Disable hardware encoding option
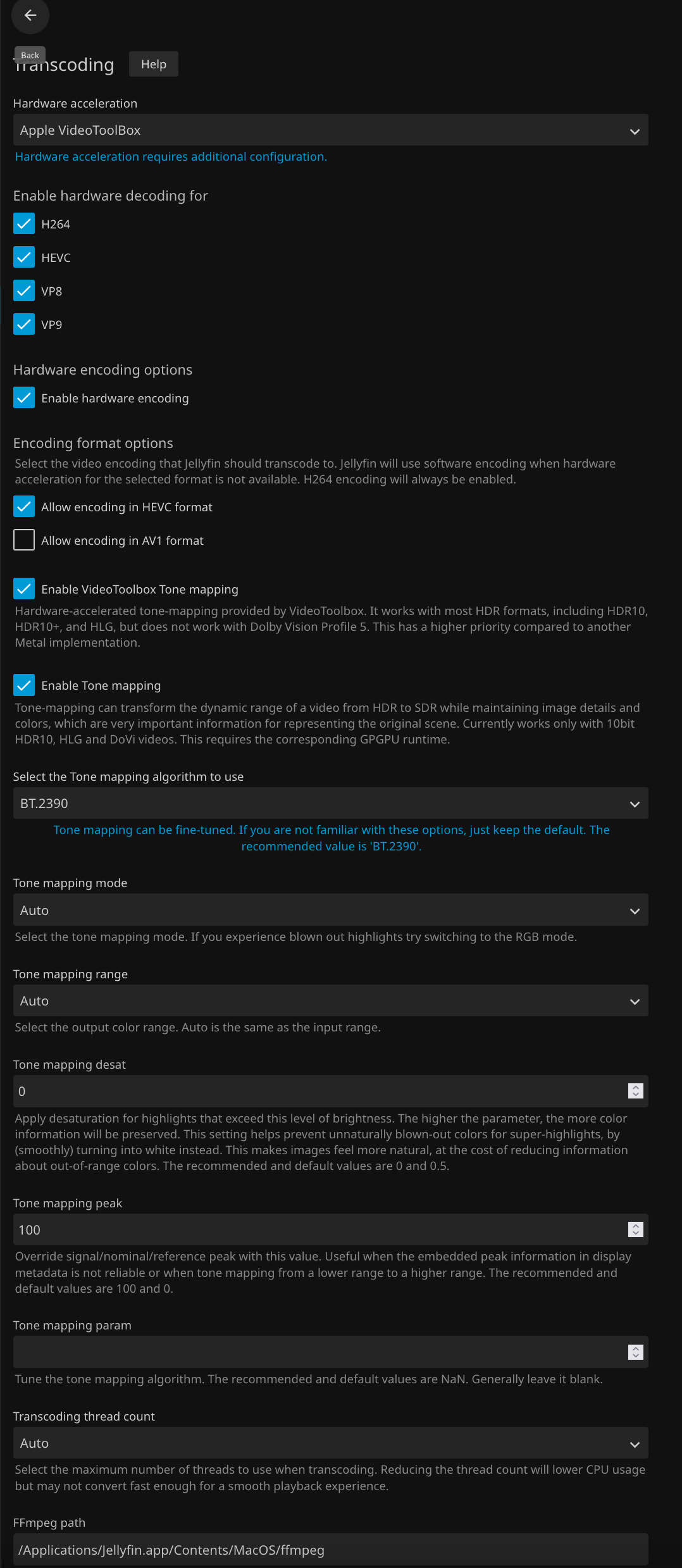Image resolution: width=682 pixels, height=1568 pixels. [x=24, y=398]
